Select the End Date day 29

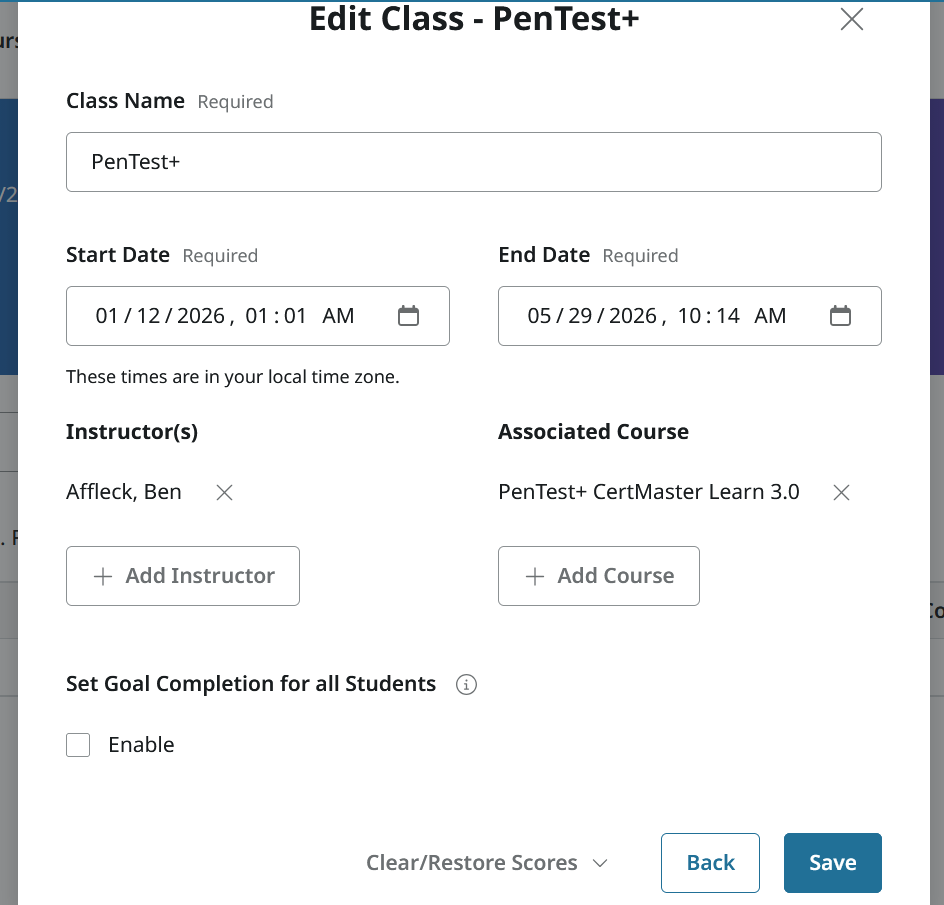click(580, 316)
